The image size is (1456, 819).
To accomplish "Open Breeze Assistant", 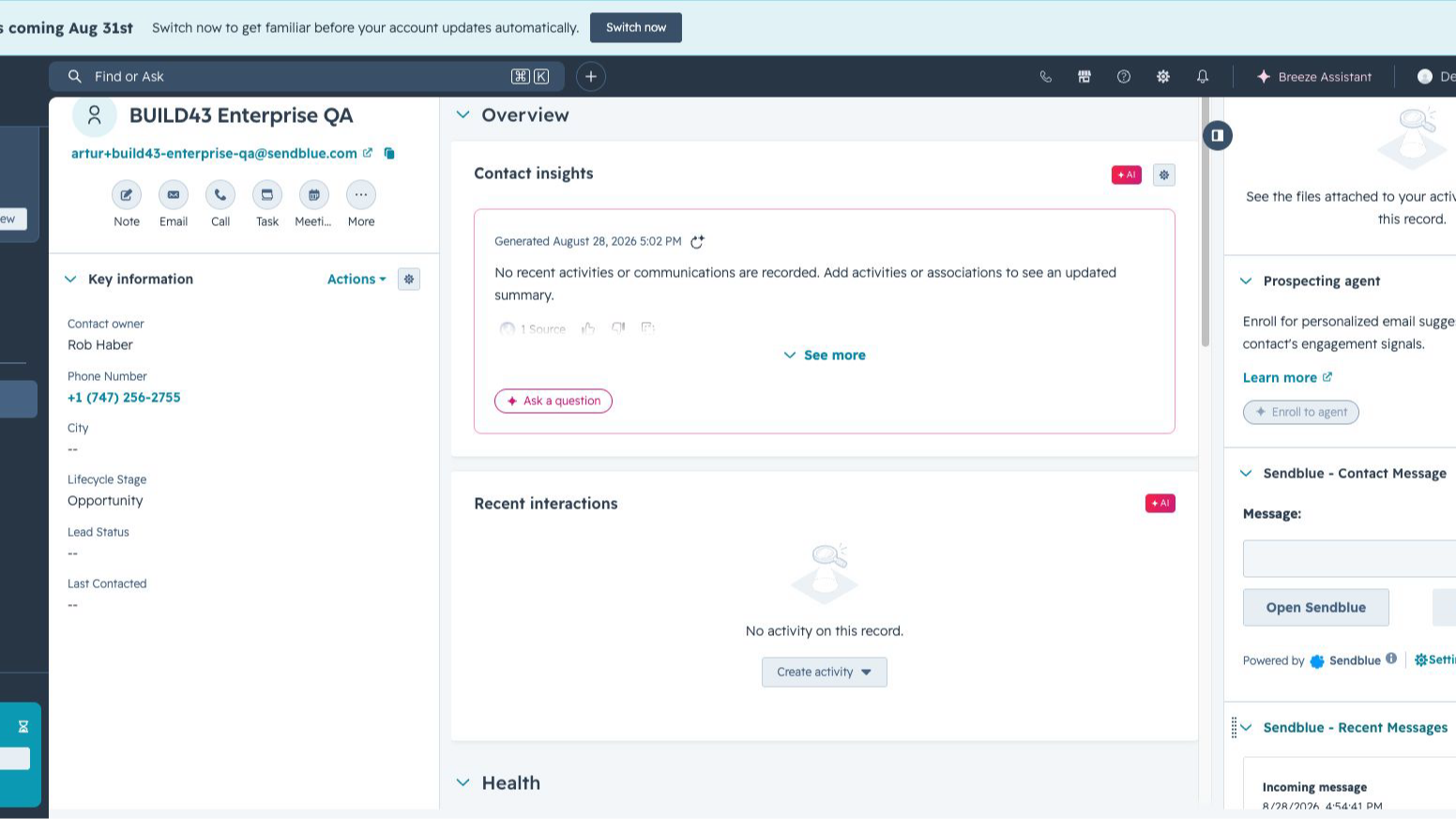I will click(x=1314, y=77).
